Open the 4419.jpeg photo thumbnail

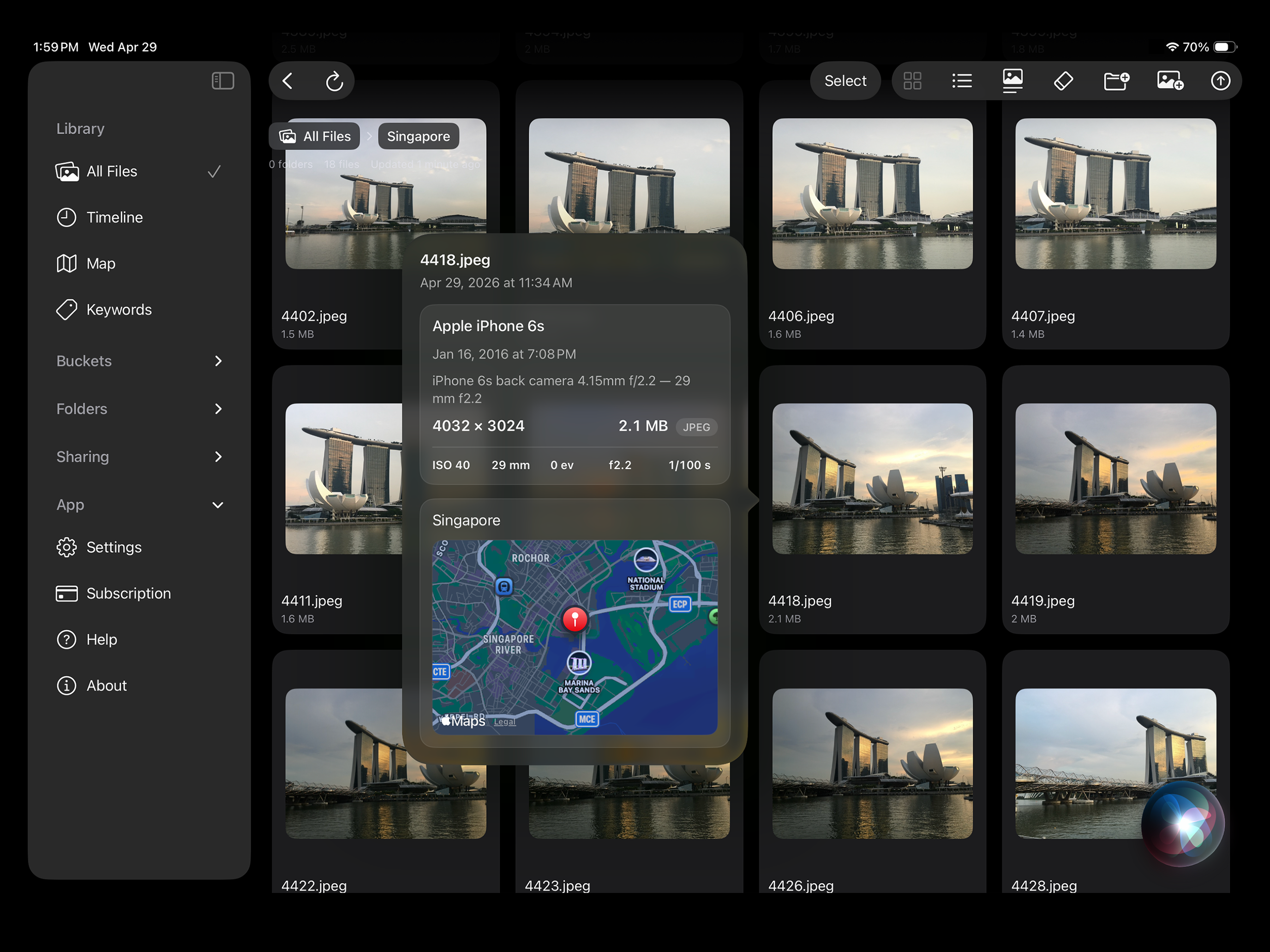pos(1115,479)
